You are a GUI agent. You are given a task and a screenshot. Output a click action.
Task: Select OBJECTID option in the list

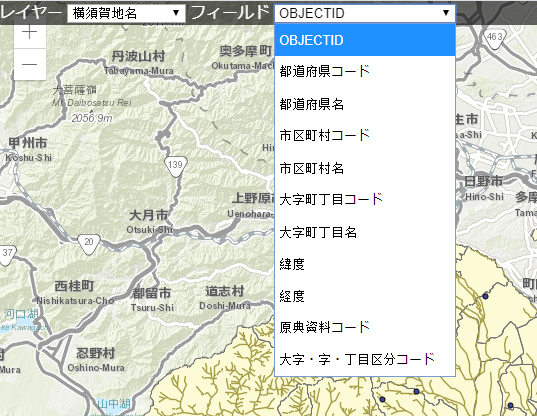click(365, 40)
